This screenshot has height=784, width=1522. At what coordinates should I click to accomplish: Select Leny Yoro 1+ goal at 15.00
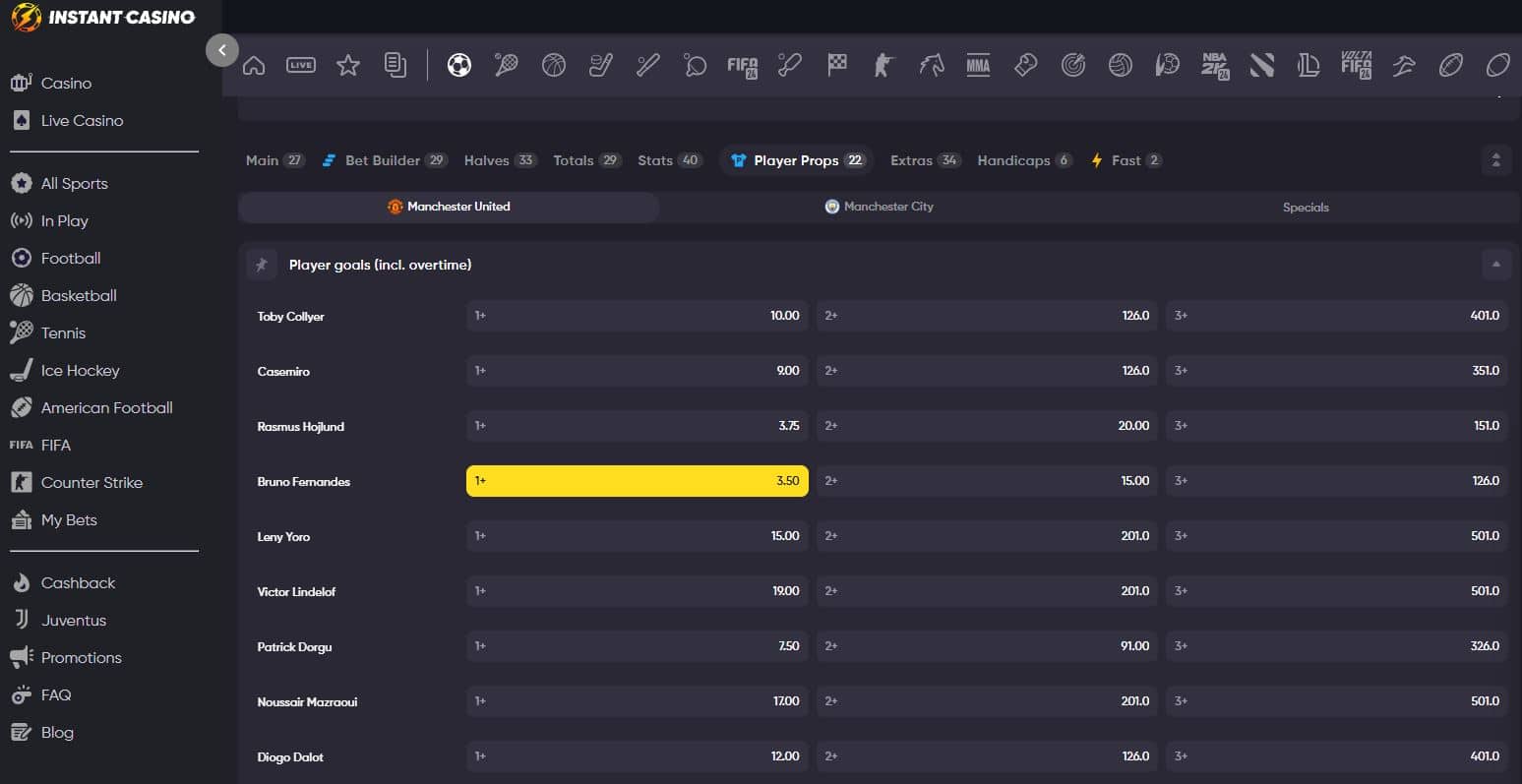click(638, 536)
